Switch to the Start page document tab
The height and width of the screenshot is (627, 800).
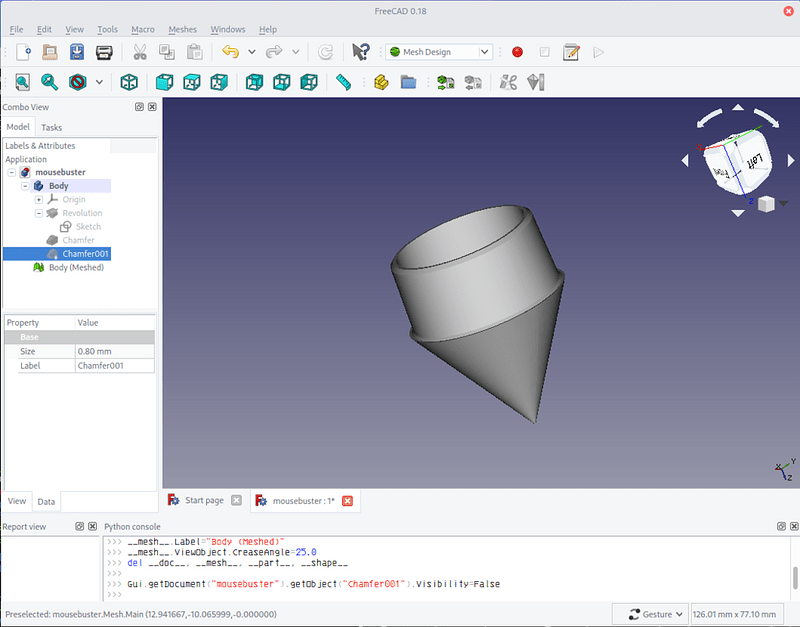coord(204,500)
